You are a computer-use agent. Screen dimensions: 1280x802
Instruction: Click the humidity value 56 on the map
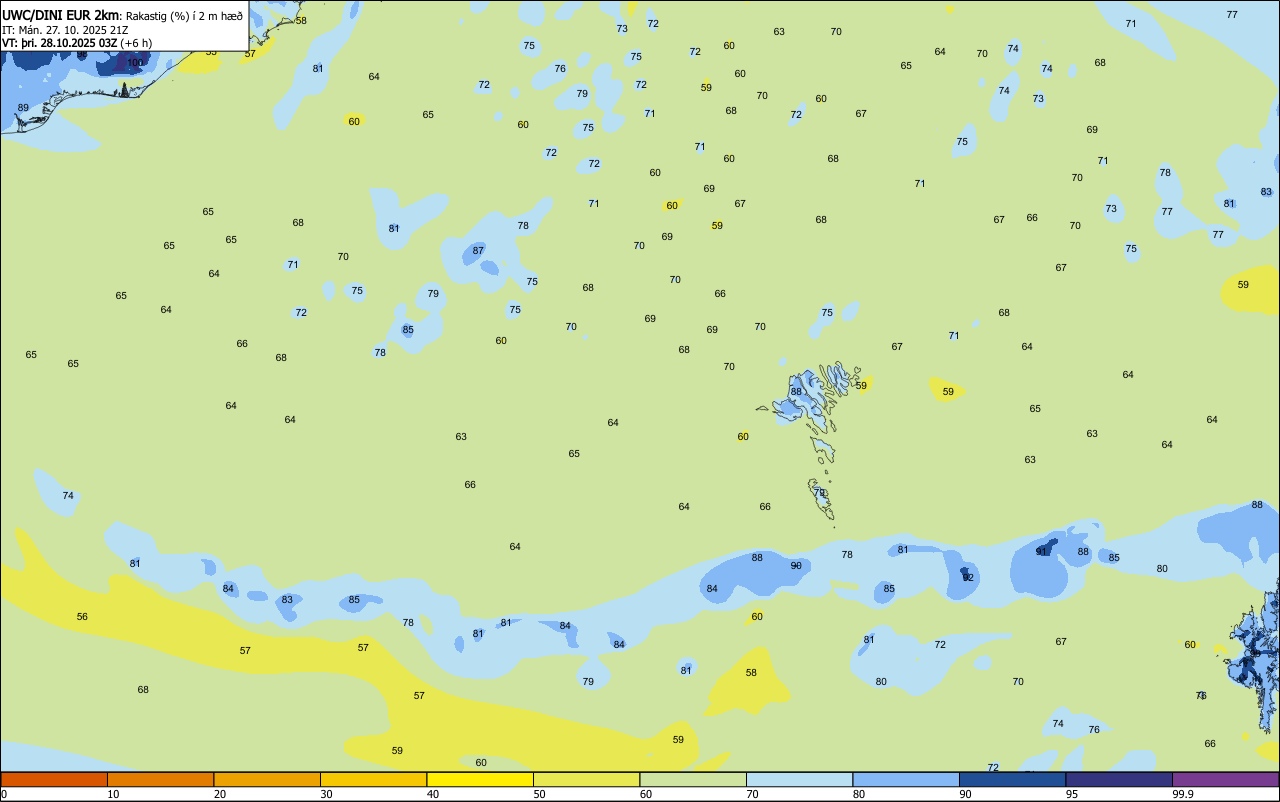tap(82, 617)
